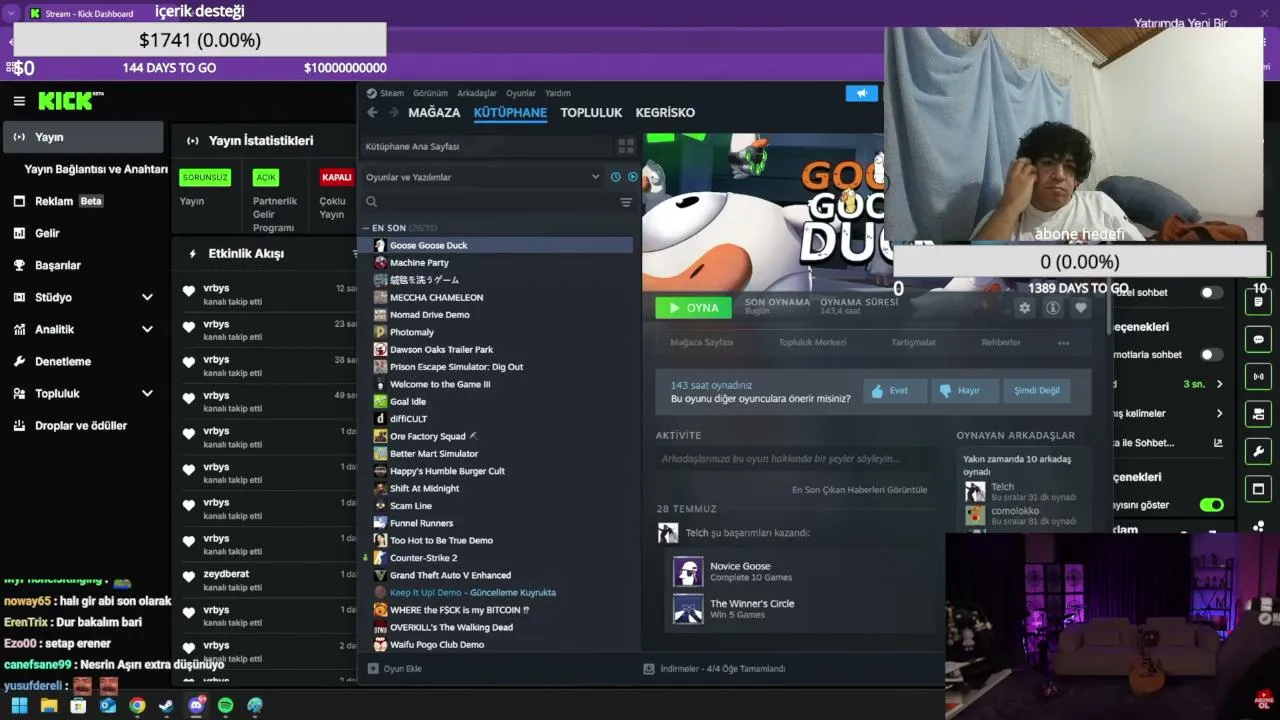Go forward in Steam navigation

click(394, 113)
